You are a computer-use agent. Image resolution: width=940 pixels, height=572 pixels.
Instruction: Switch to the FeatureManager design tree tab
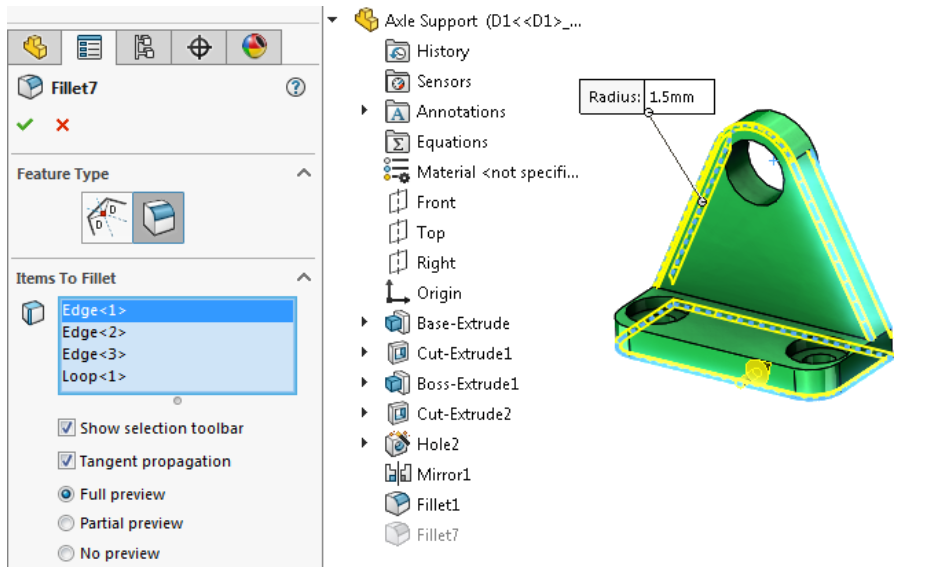(x=35, y=47)
